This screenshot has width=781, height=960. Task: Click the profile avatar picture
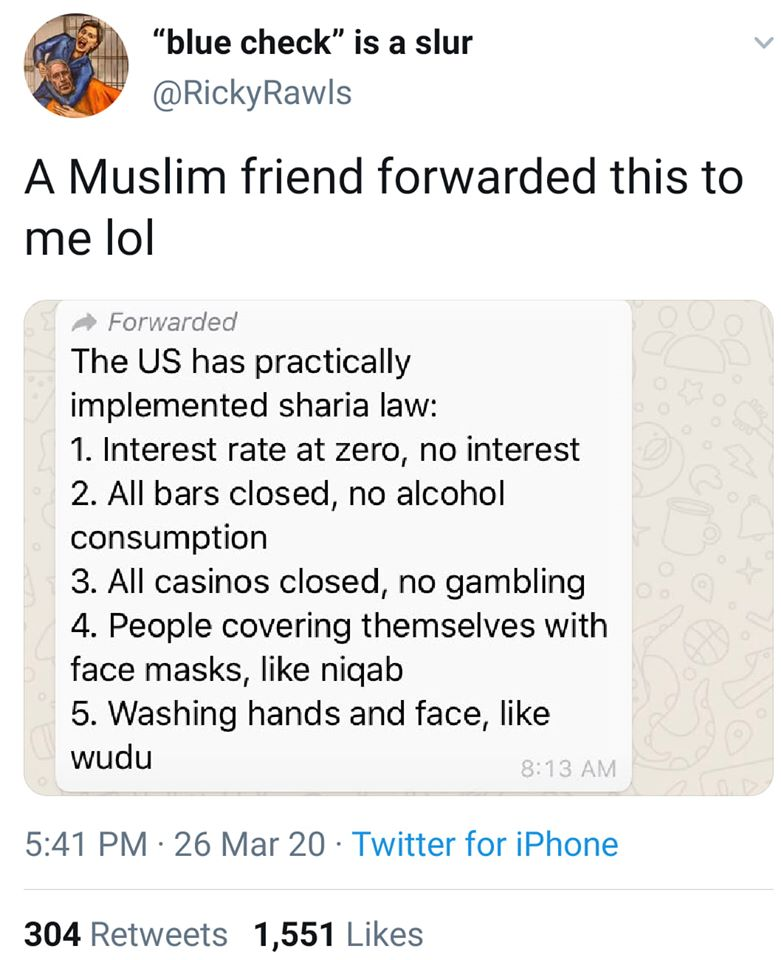(76, 65)
